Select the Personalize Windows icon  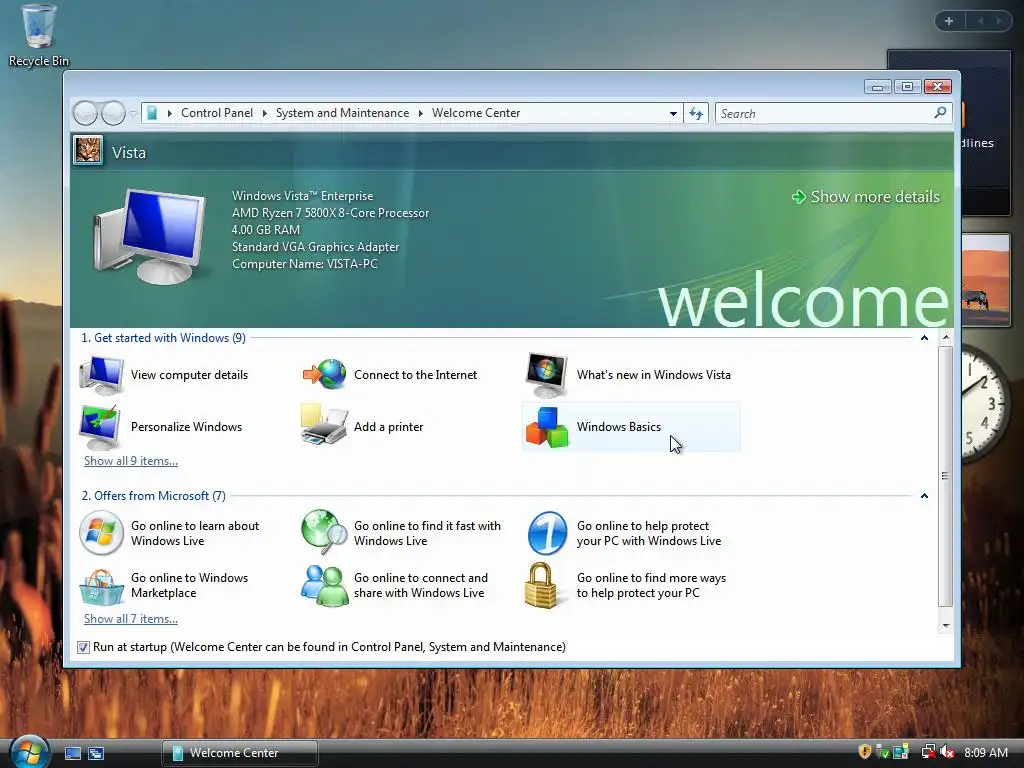(100, 427)
